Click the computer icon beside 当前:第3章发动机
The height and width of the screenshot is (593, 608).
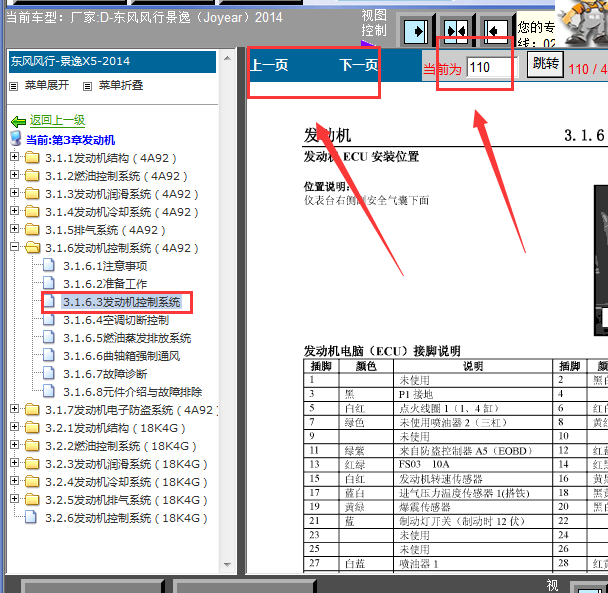pos(16,138)
